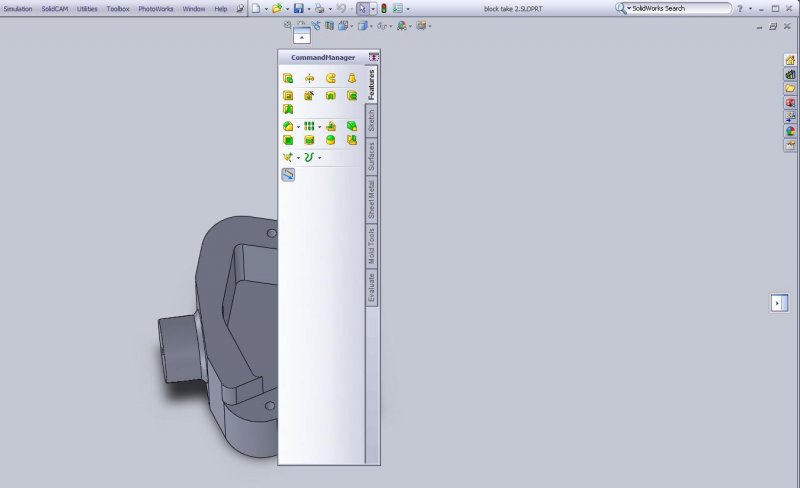
Task: Open the Options icon
Action: [397, 9]
